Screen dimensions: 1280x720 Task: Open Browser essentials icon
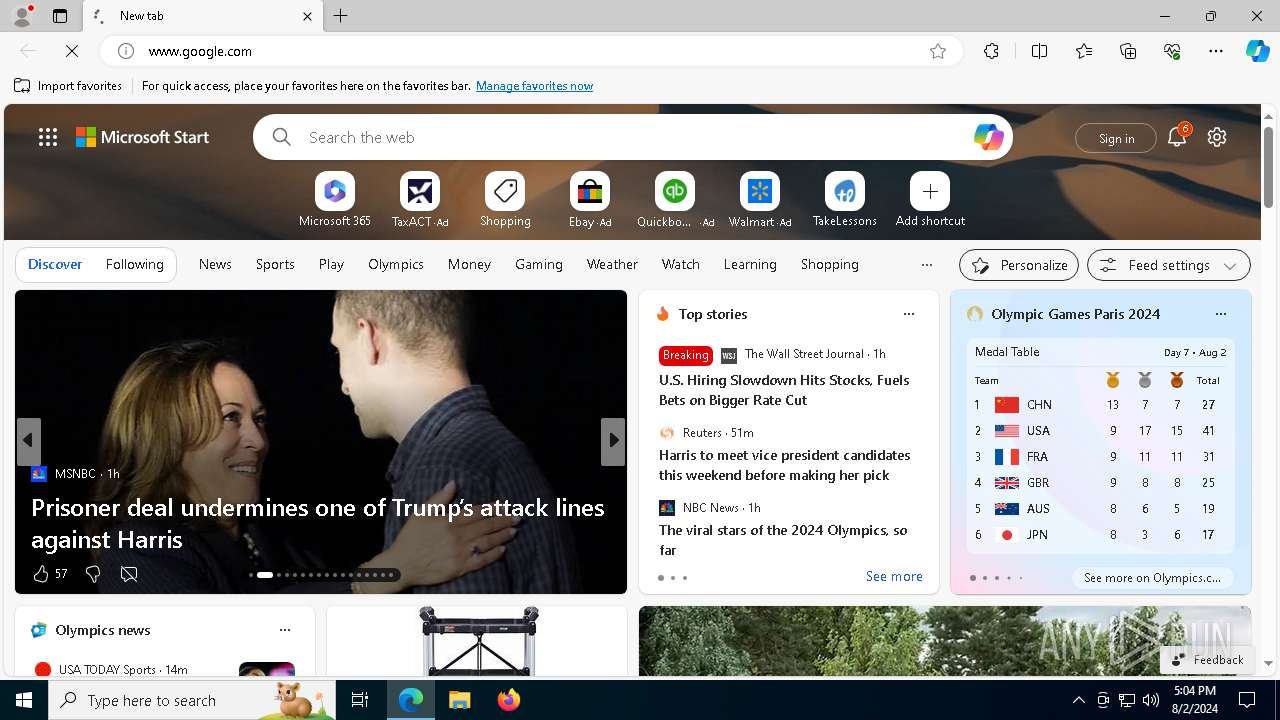(1173, 51)
